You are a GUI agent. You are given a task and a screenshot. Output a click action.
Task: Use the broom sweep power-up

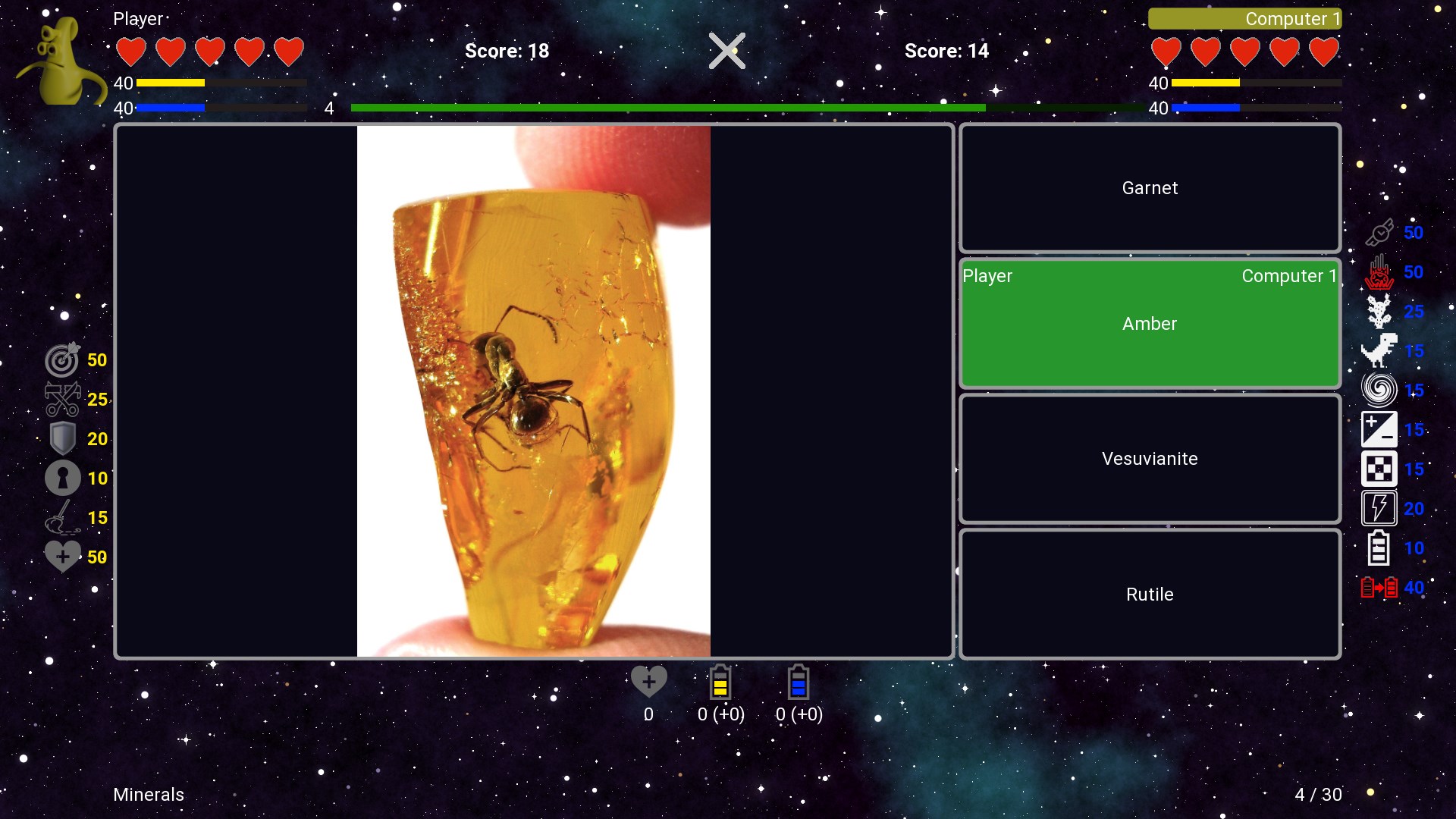click(x=62, y=518)
